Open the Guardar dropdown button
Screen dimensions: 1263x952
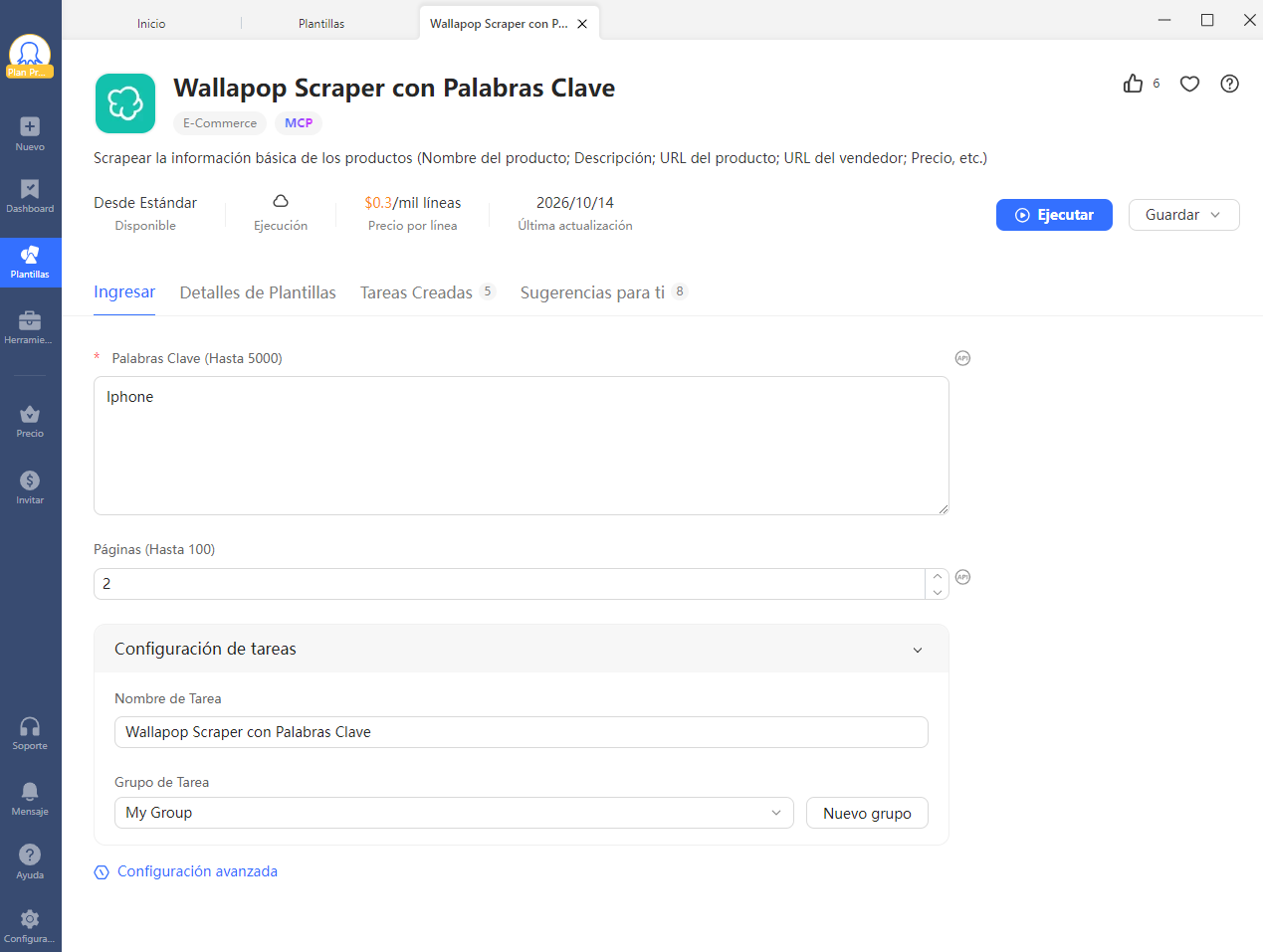pos(1183,215)
